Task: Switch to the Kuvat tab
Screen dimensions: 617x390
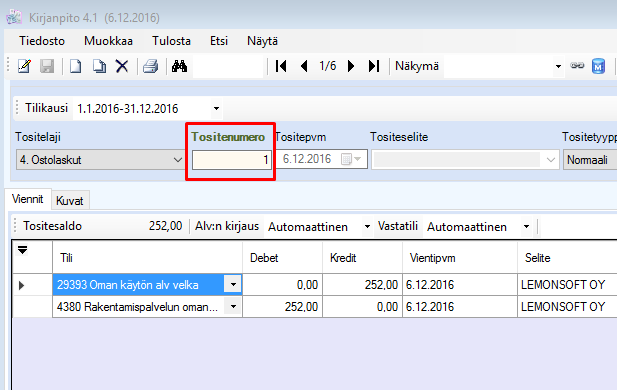Action: point(70,201)
